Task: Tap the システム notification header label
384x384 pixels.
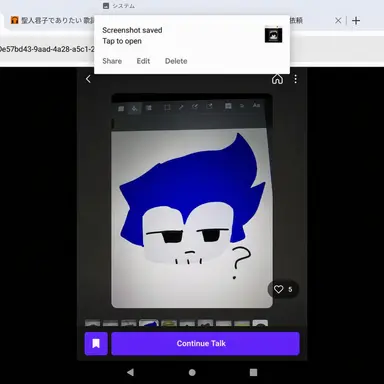Action: click(x=123, y=6)
